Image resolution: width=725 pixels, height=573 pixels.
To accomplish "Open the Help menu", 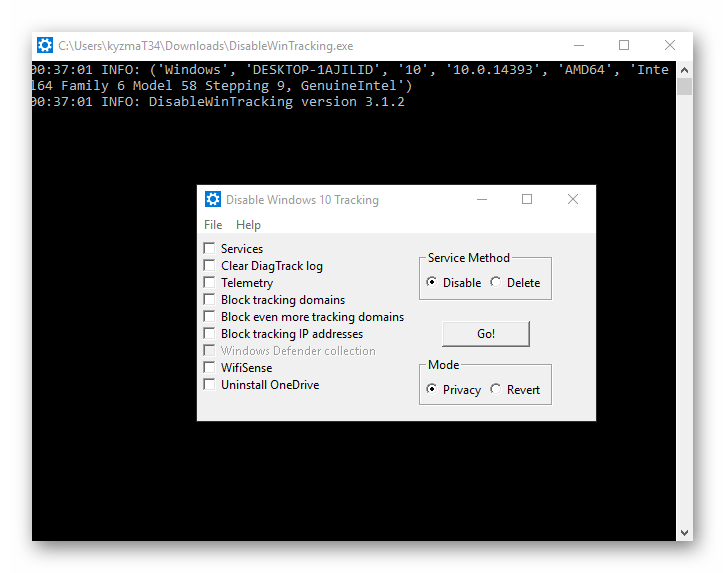I will pyautogui.click(x=248, y=225).
